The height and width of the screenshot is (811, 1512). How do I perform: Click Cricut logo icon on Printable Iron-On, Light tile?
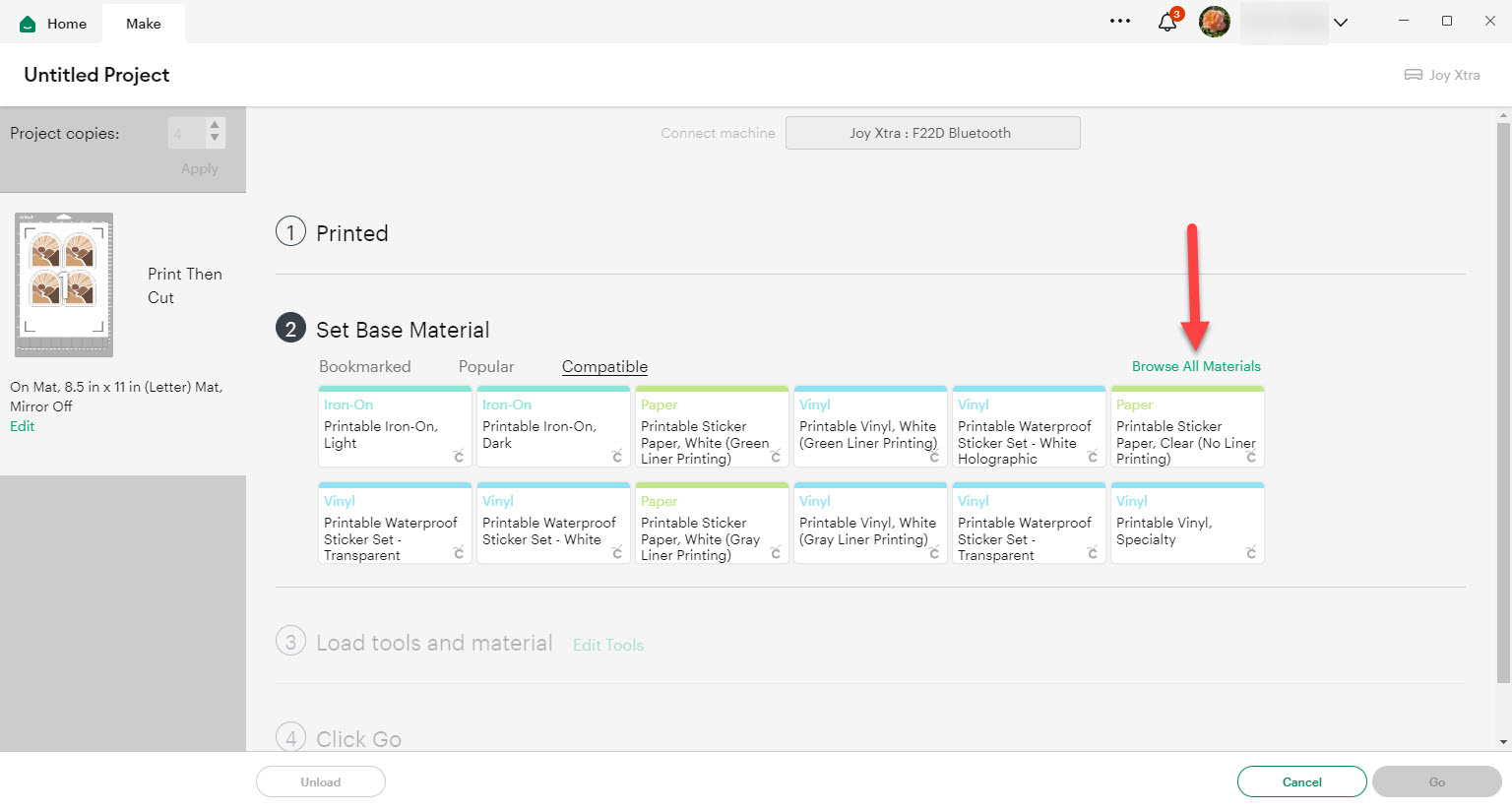pyautogui.click(x=458, y=457)
